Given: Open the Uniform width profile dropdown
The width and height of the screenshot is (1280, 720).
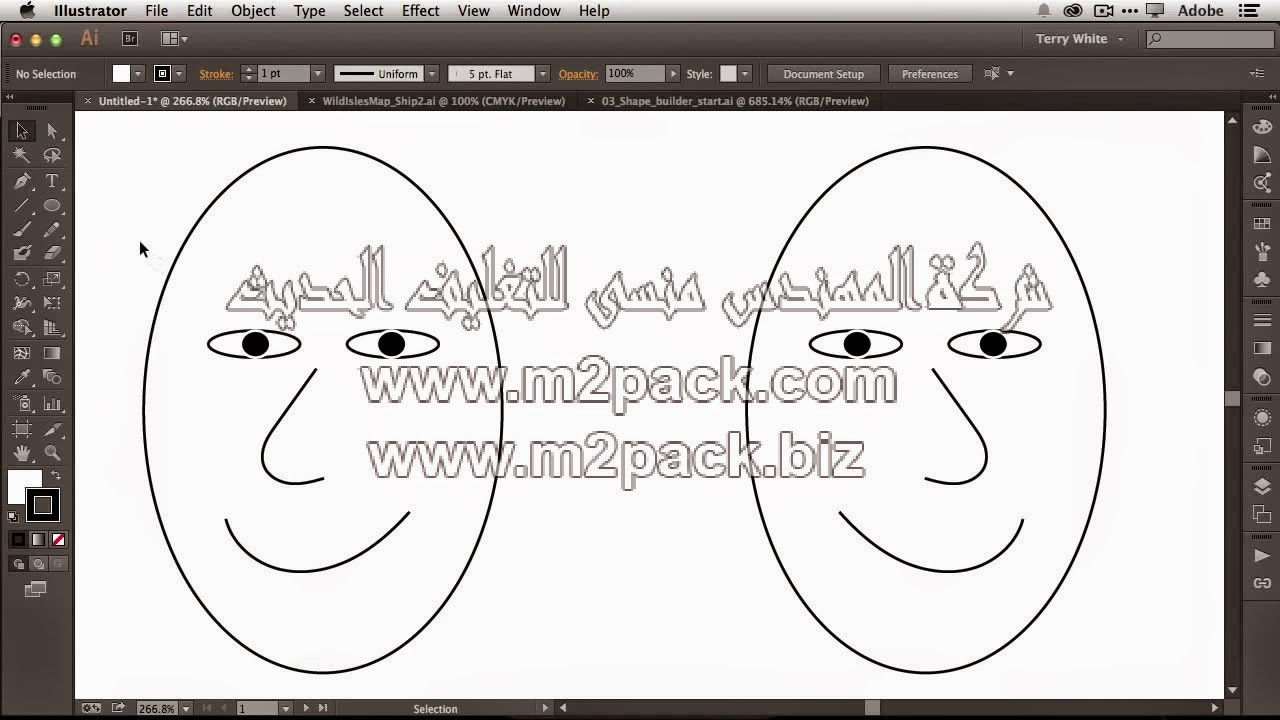Looking at the screenshot, I should coord(432,74).
